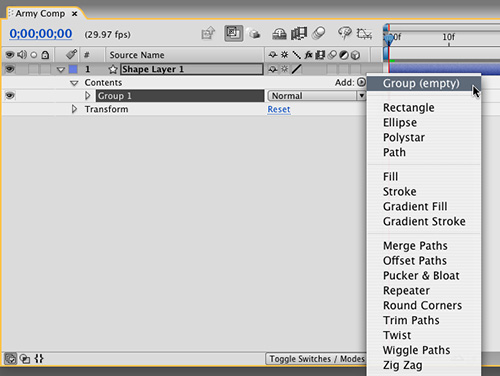Click the Label tag column header
The height and width of the screenshot is (376, 500).
pyautogui.click(x=71, y=54)
